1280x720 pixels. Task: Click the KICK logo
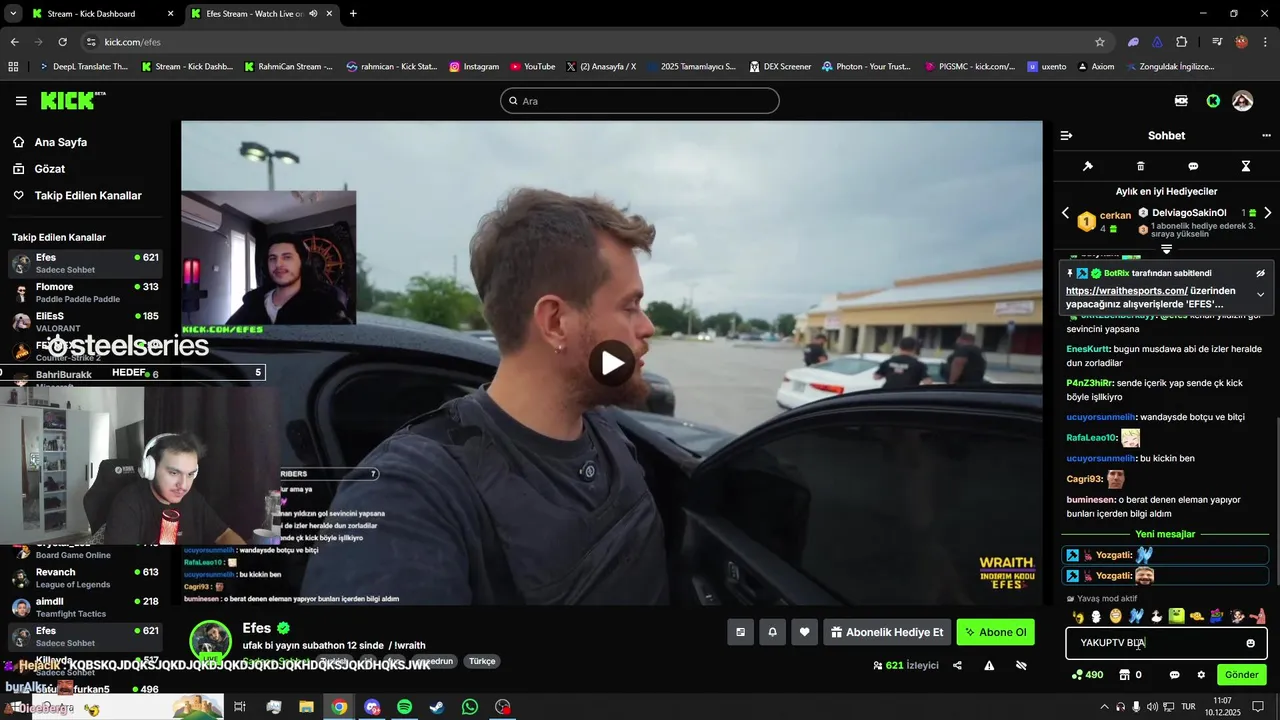pos(72,100)
